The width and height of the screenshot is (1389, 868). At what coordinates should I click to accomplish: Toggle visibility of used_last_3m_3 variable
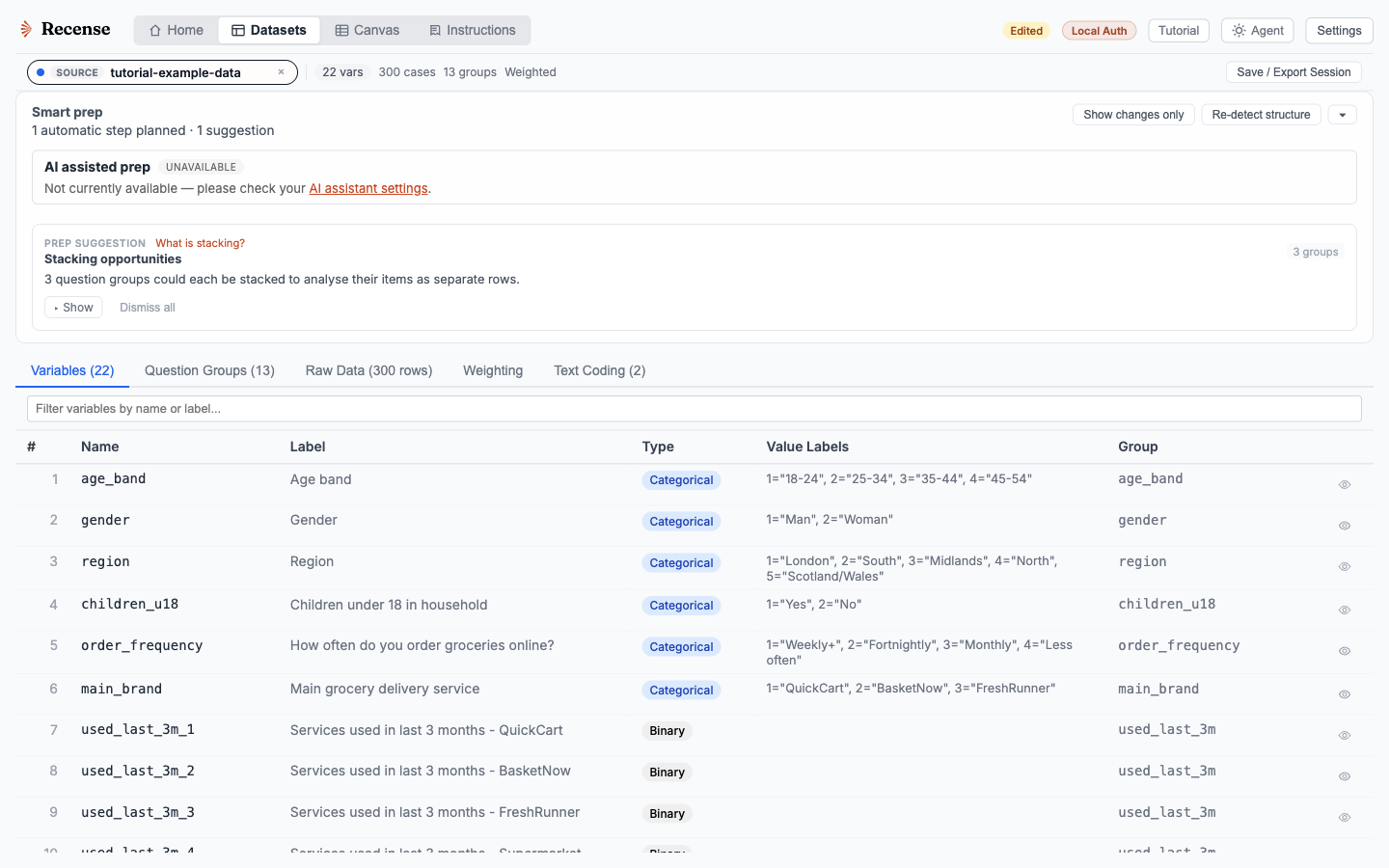(x=1344, y=818)
